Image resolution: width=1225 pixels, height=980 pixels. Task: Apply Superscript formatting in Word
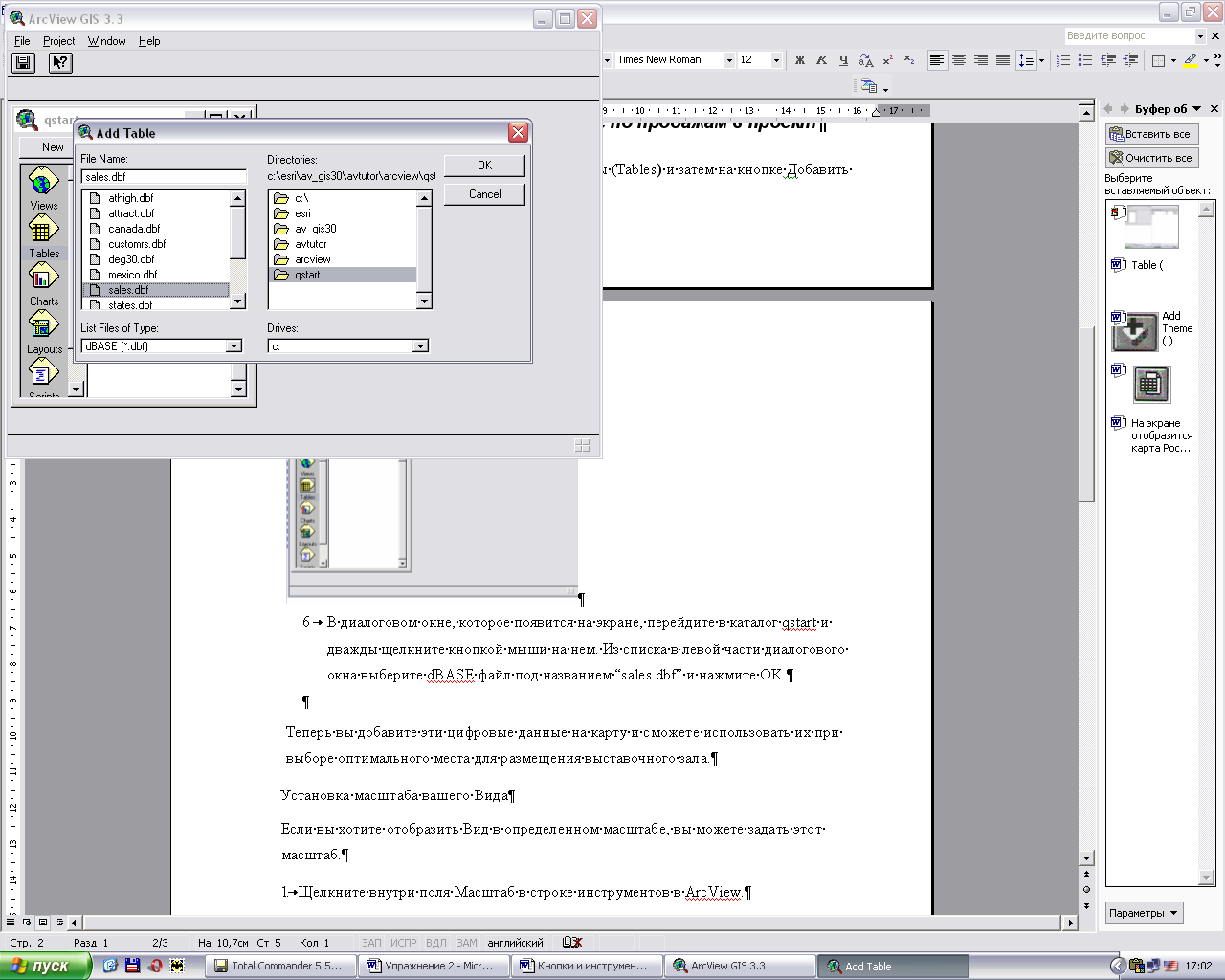(x=887, y=59)
